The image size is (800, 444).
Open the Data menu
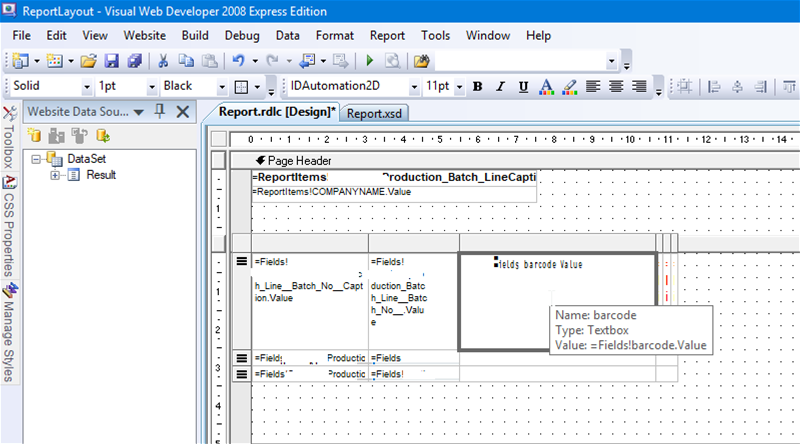[287, 35]
